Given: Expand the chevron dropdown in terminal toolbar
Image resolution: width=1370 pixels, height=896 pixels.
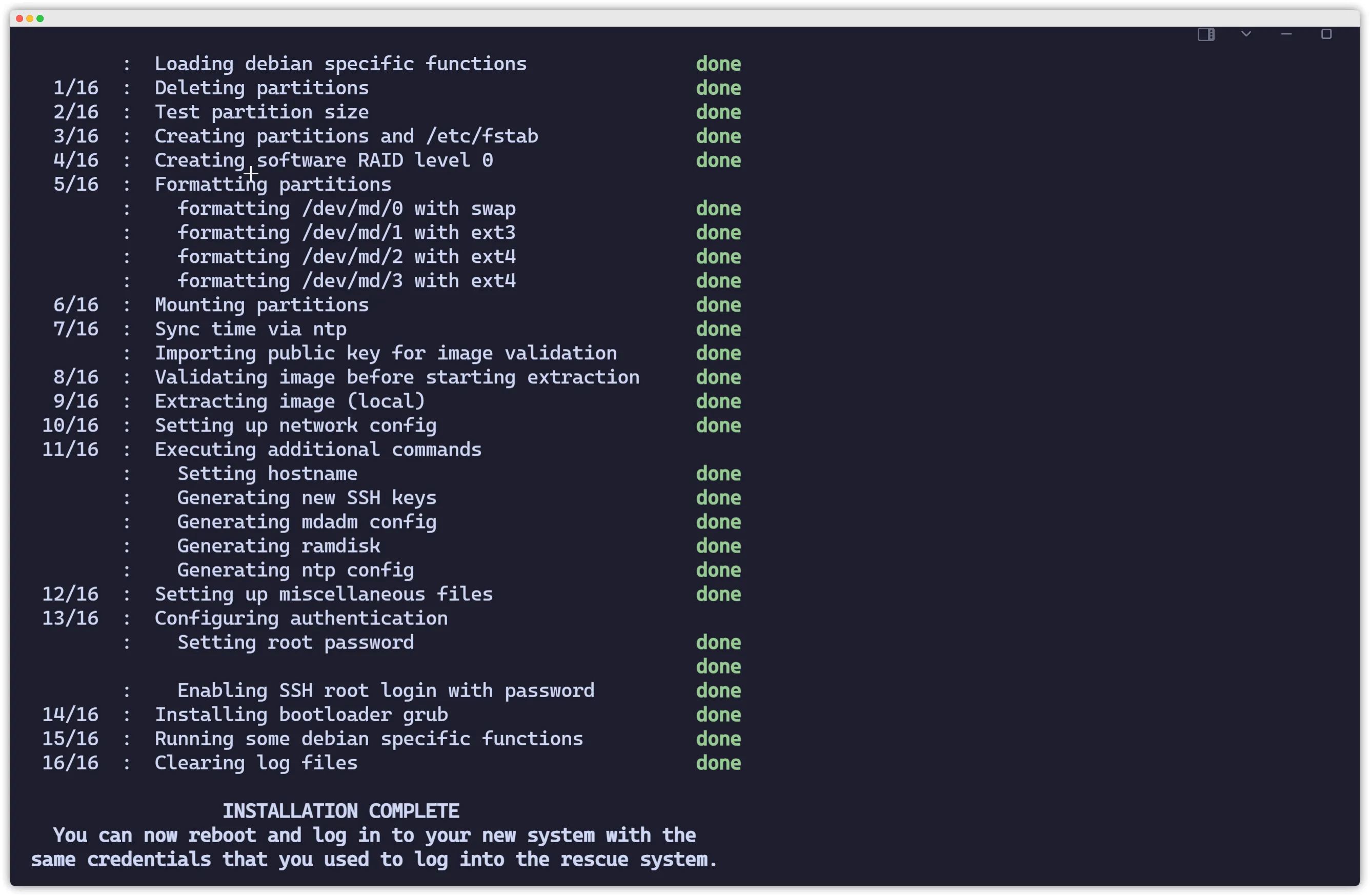Looking at the screenshot, I should tap(1245, 34).
